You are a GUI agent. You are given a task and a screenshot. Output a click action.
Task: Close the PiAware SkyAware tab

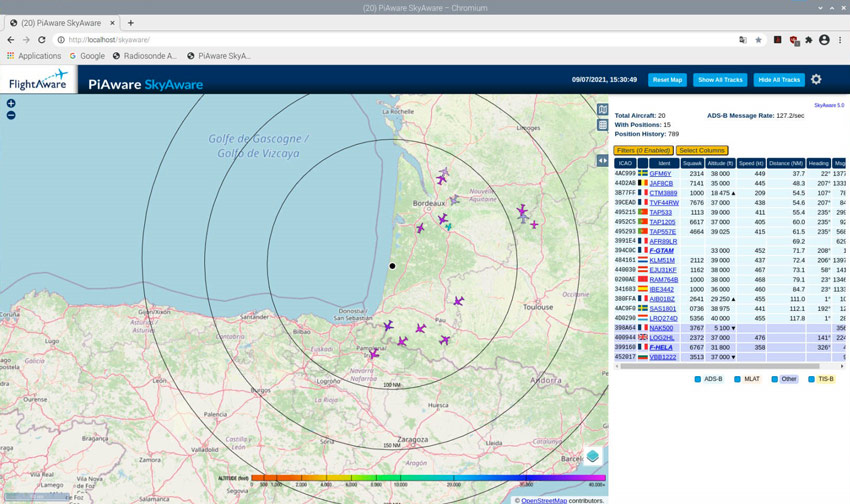[x=112, y=23]
